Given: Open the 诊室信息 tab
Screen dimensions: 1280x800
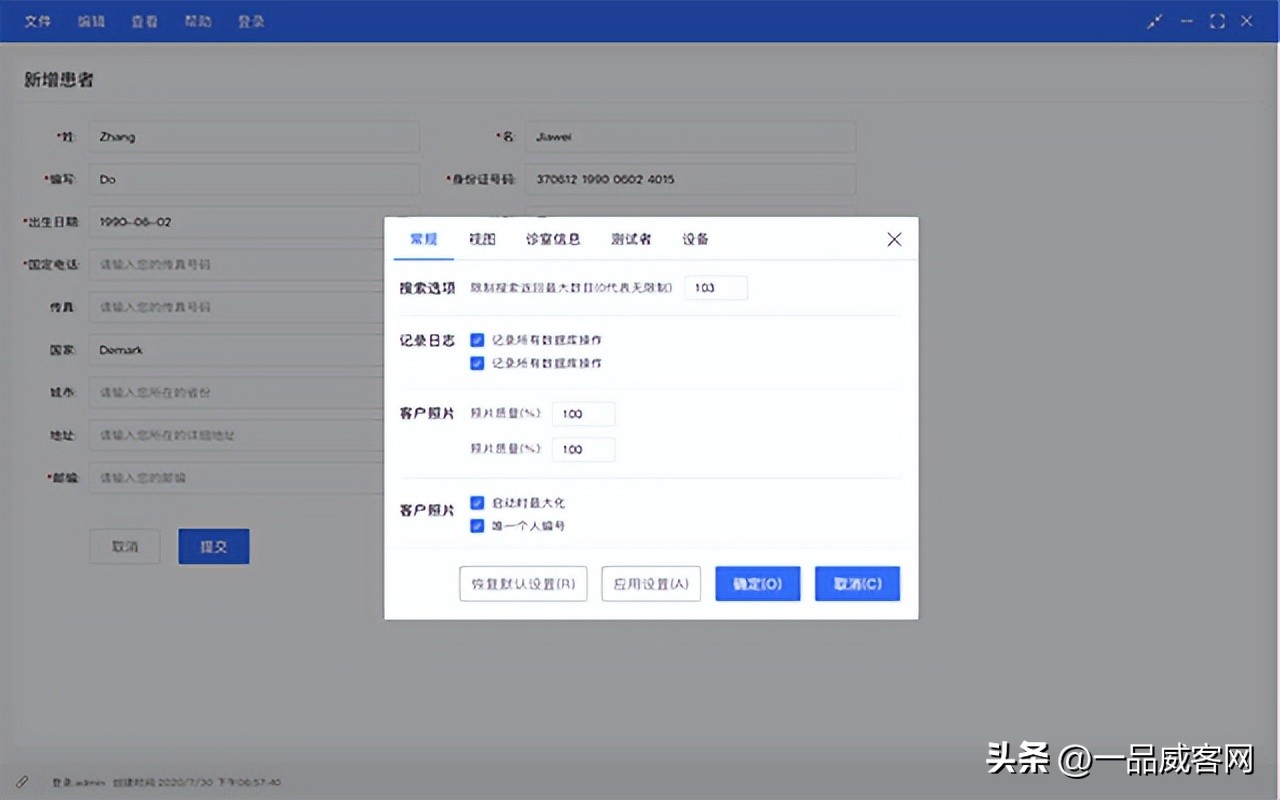Looking at the screenshot, I should point(553,239).
